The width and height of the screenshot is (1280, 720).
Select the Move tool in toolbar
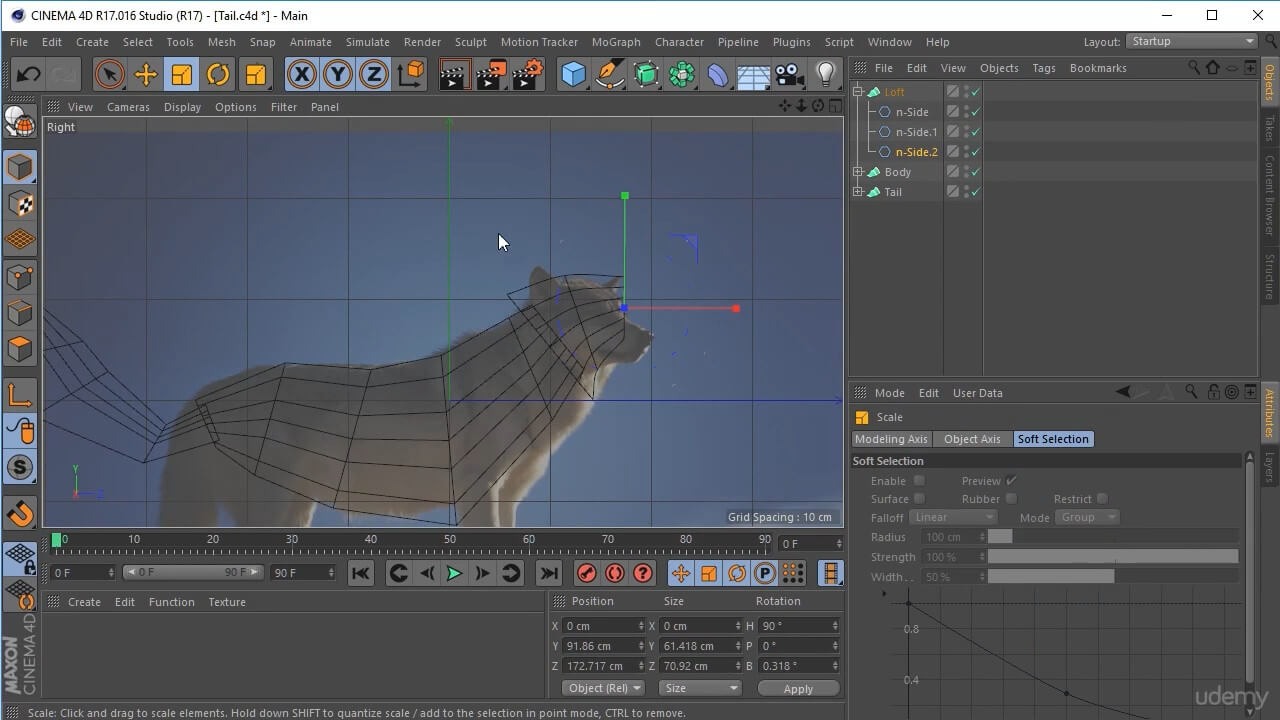(x=145, y=75)
